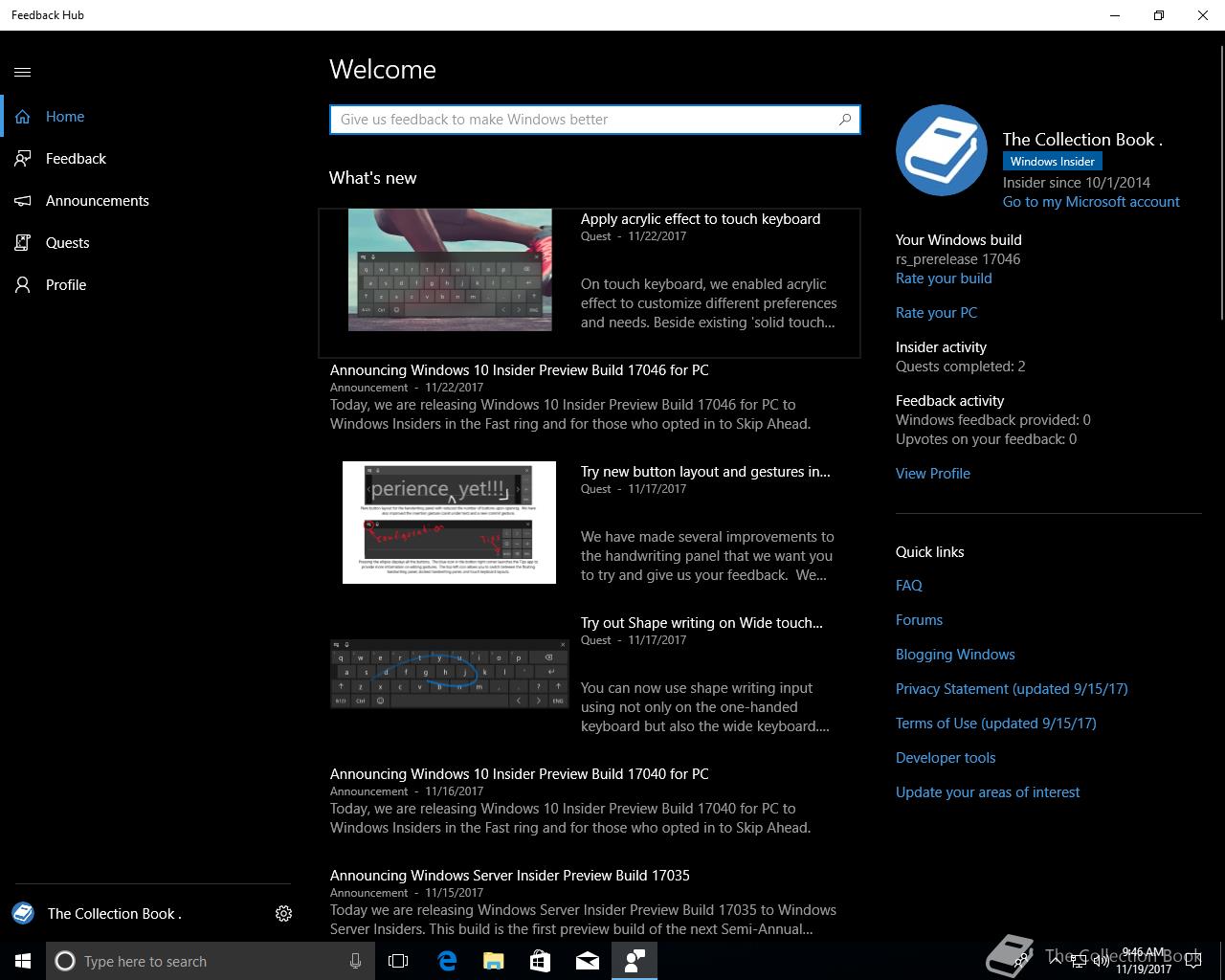Open shape writing keyboard thumbnail

pyautogui.click(x=450, y=674)
